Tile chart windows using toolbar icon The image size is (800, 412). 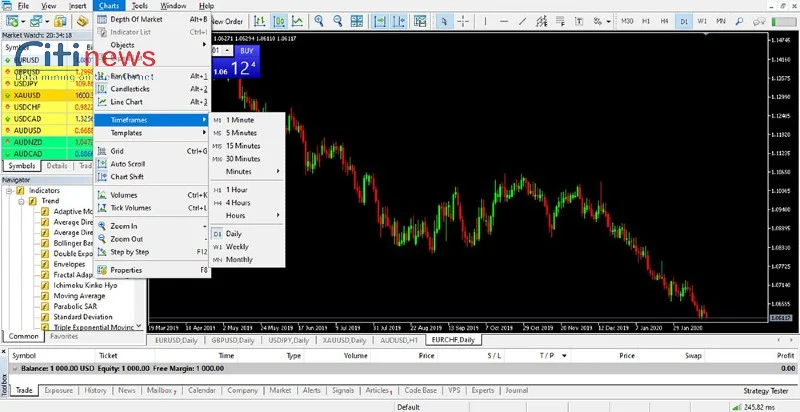click(357, 21)
